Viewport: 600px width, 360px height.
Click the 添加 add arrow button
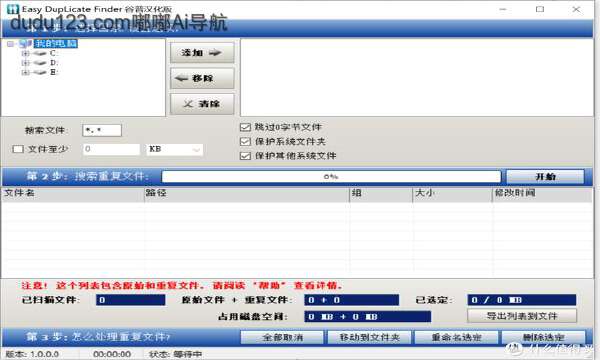(202, 53)
